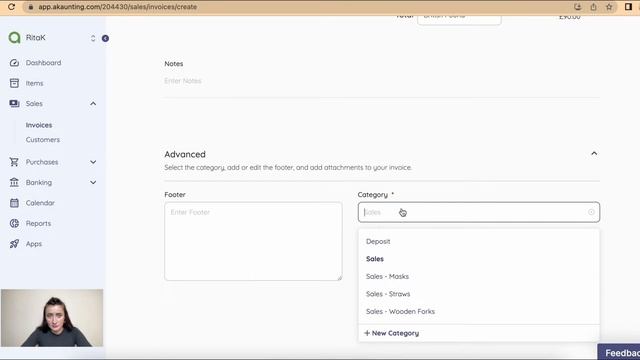Click the Dashboard speedometer icon
The height and width of the screenshot is (360, 640).
tap(14, 63)
